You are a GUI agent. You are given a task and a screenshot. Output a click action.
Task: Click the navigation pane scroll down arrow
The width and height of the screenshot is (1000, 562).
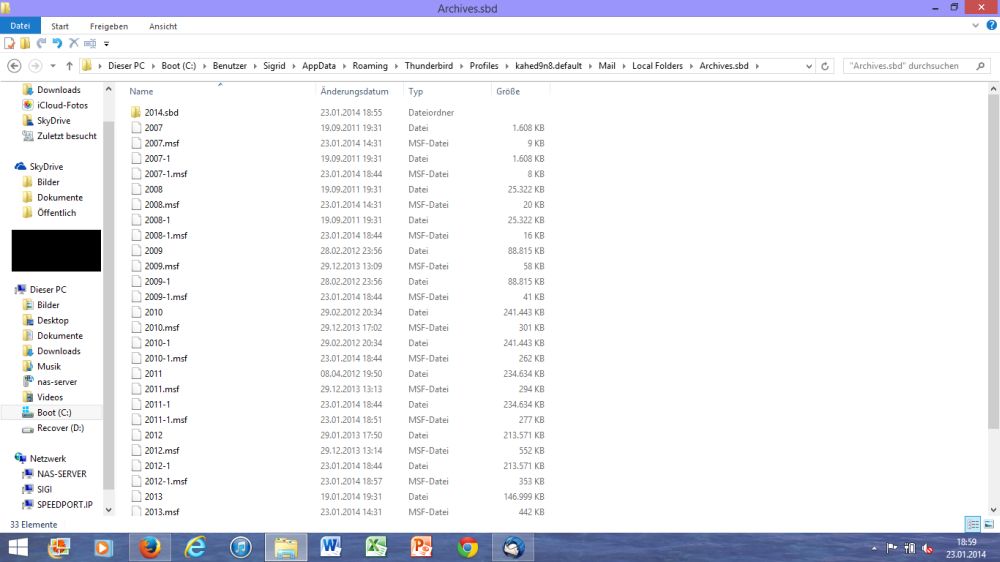108,510
